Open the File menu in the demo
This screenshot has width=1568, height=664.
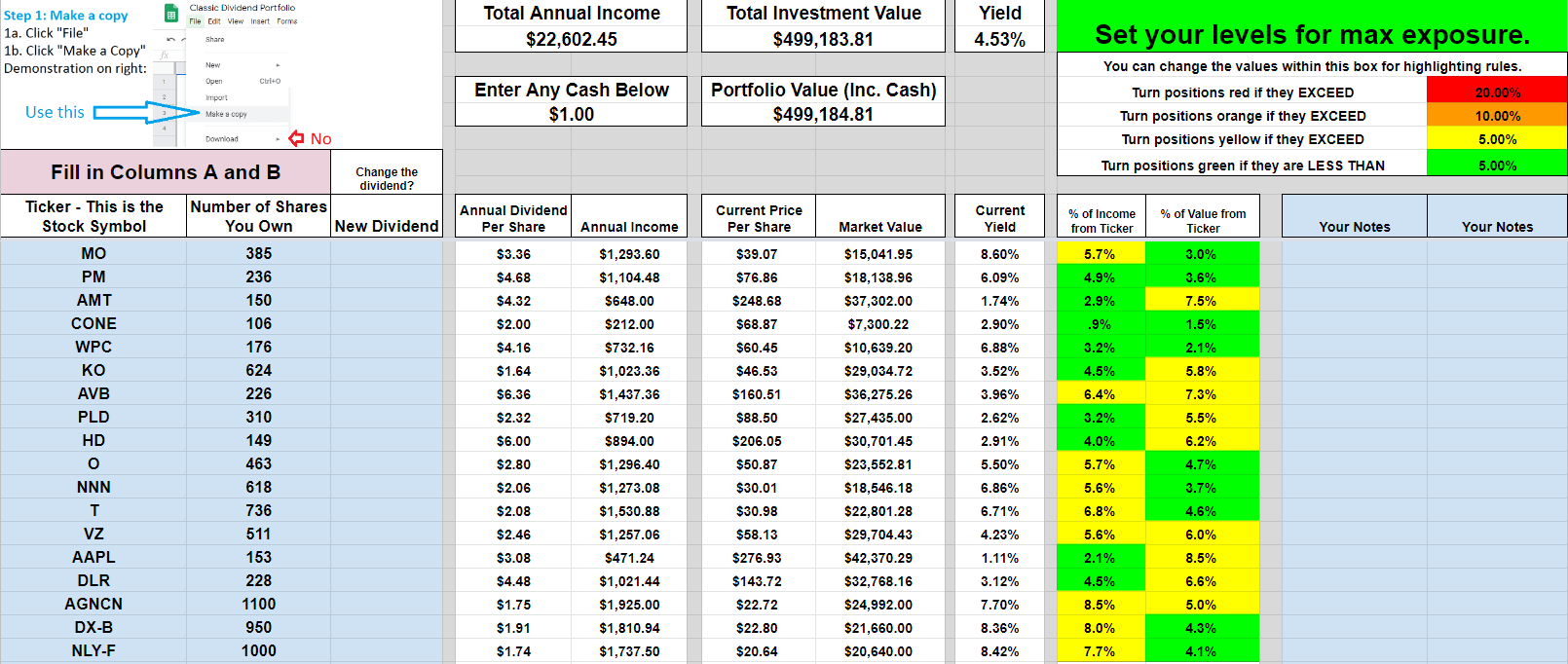tap(195, 21)
